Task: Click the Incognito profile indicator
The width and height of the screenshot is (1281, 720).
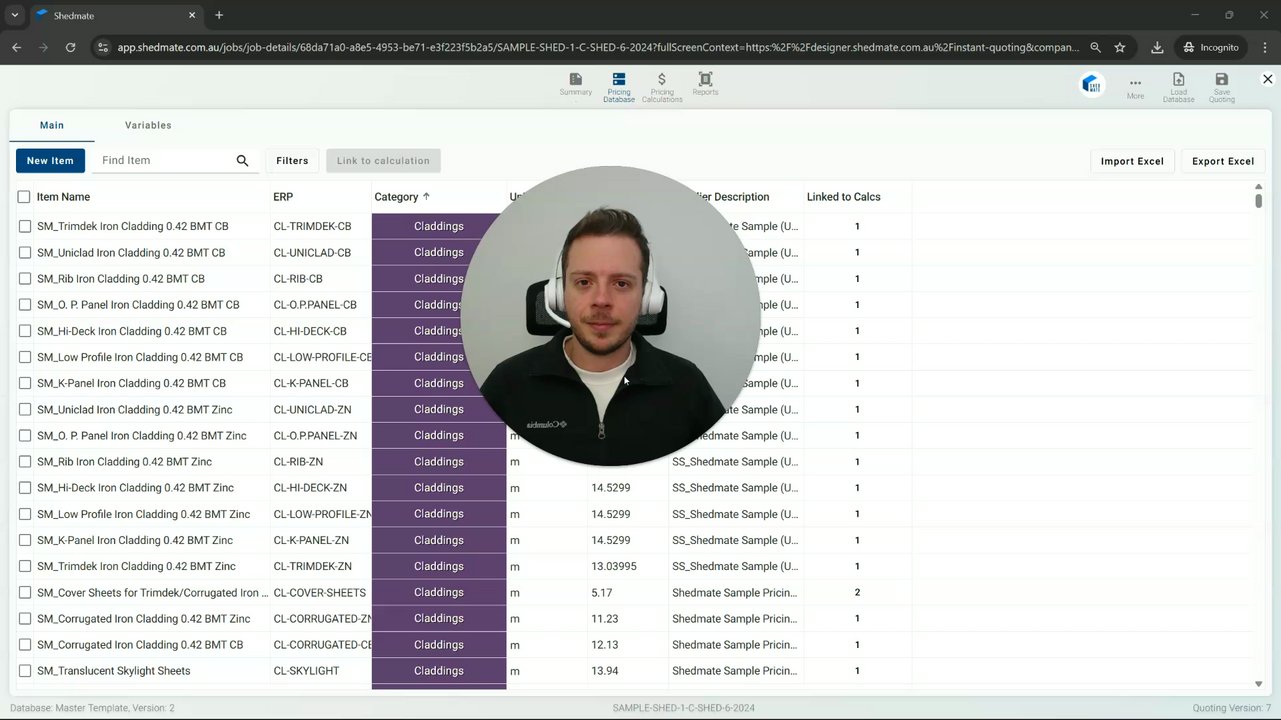Action: coord(1210,47)
